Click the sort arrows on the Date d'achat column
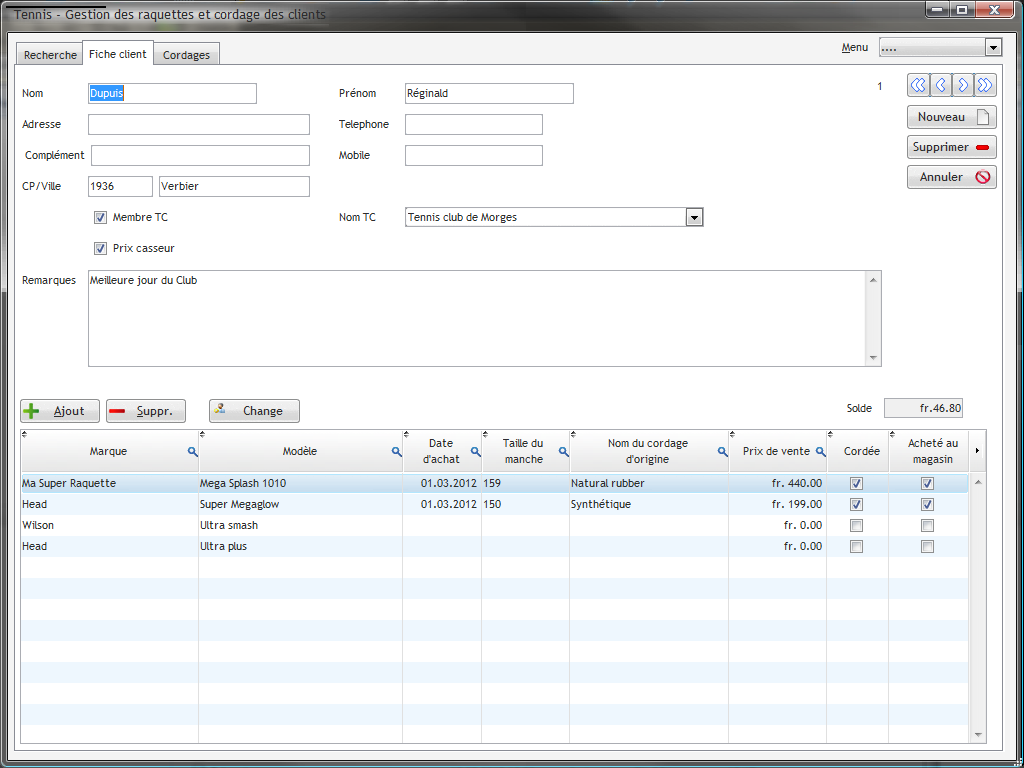Image resolution: width=1024 pixels, height=768 pixels. 406,434
